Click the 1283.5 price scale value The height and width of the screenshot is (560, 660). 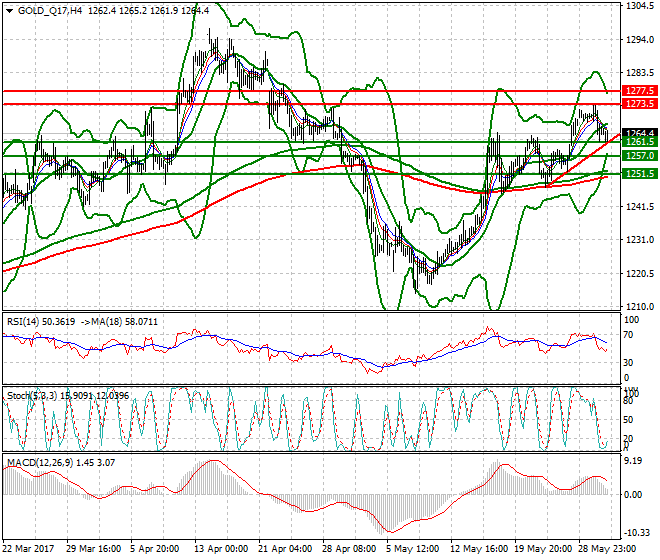point(640,73)
